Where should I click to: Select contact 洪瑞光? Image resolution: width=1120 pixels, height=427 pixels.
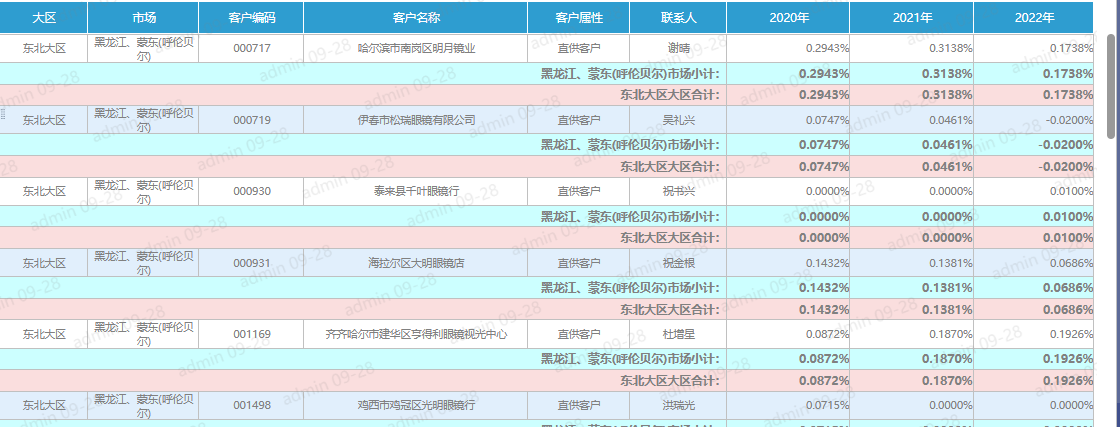click(x=678, y=406)
